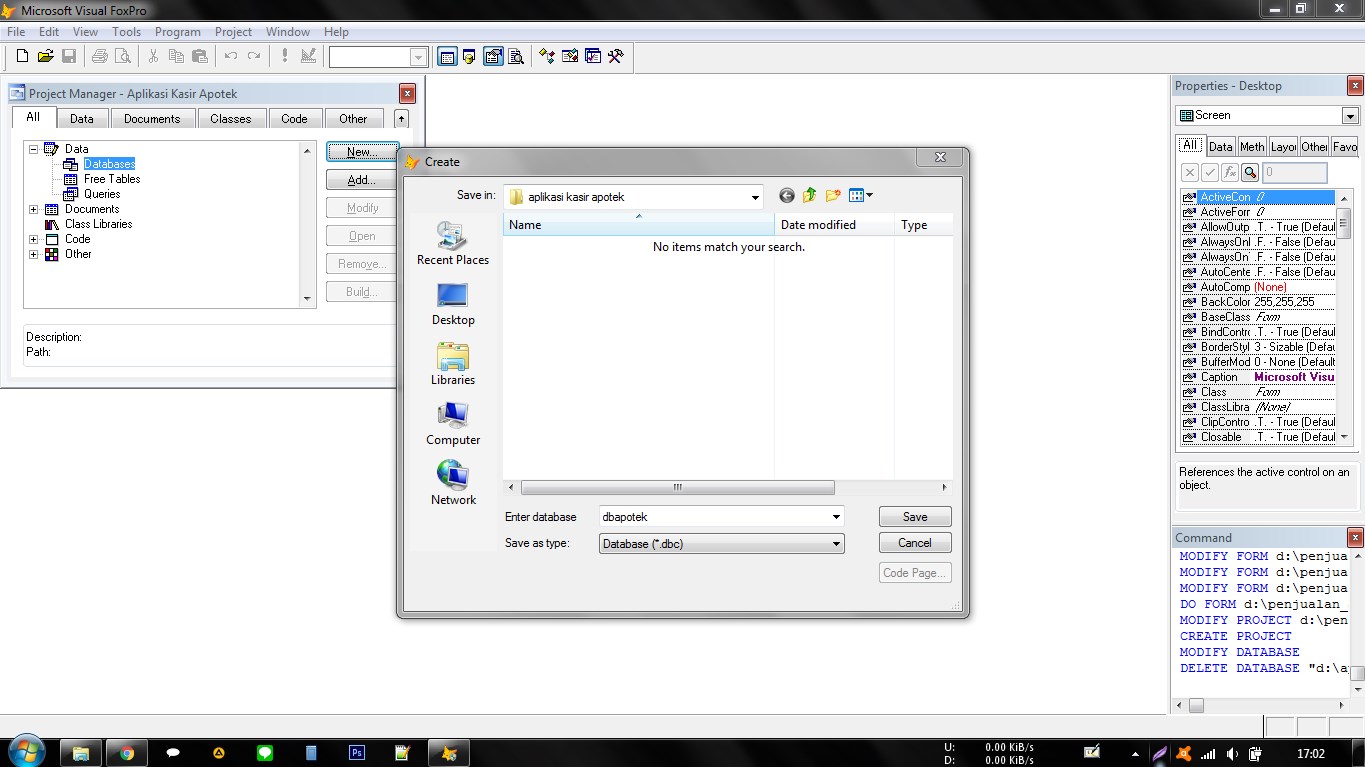This screenshot has width=1365, height=767.
Task: Select Queries in project tree
Action: point(101,194)
